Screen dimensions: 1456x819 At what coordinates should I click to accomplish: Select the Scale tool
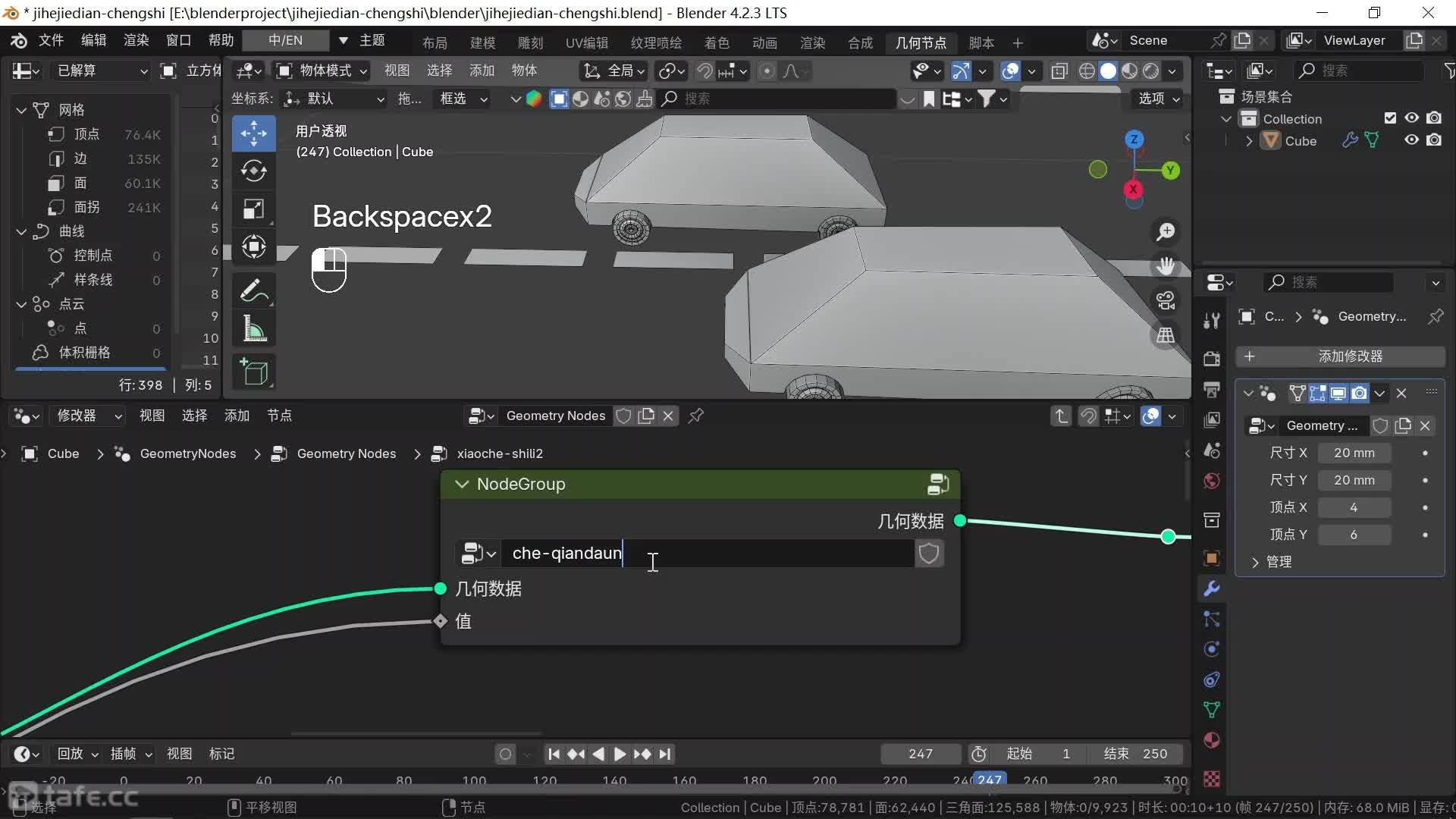coord(253,209)
